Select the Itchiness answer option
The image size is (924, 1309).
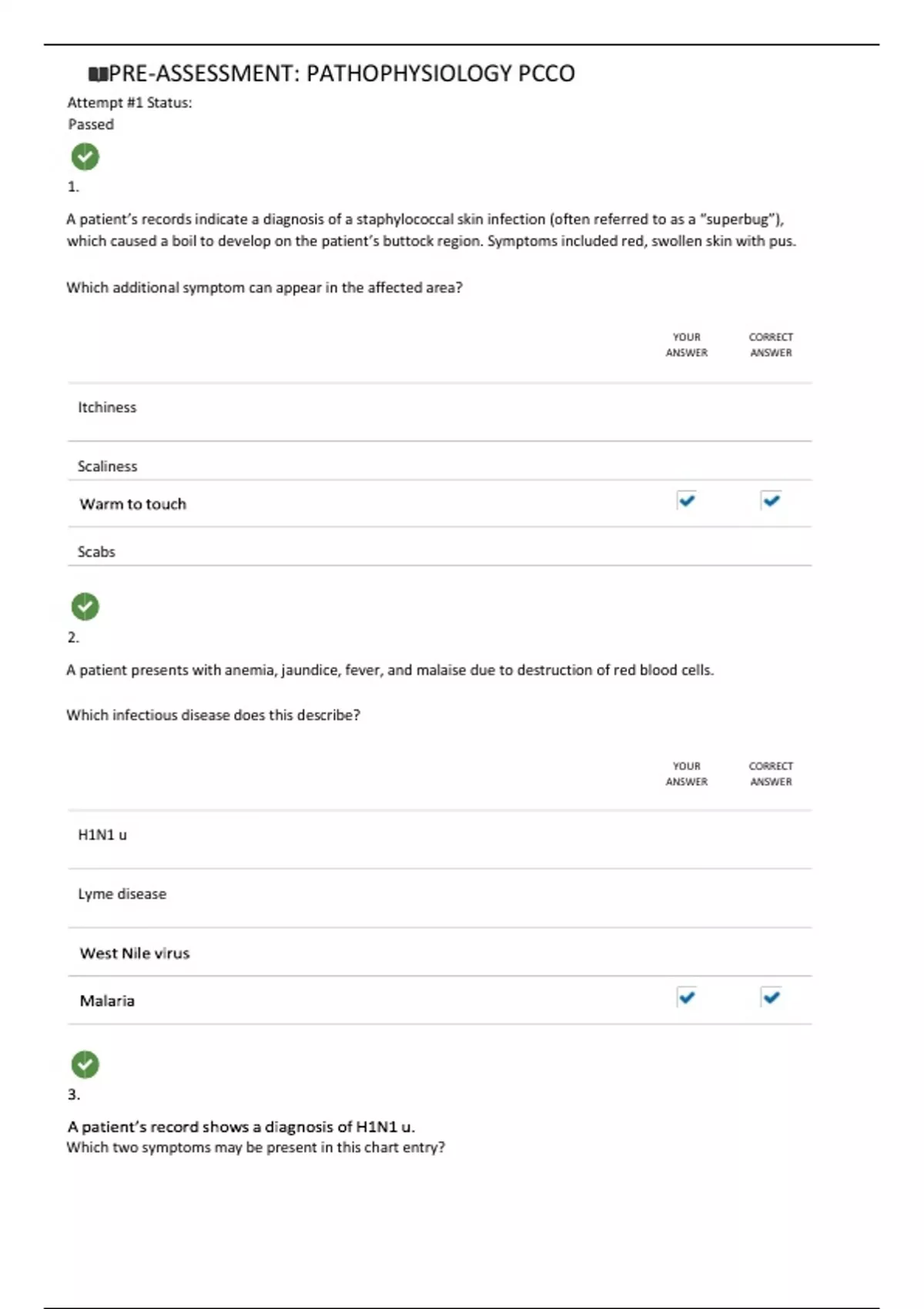(x=107, y=407)
